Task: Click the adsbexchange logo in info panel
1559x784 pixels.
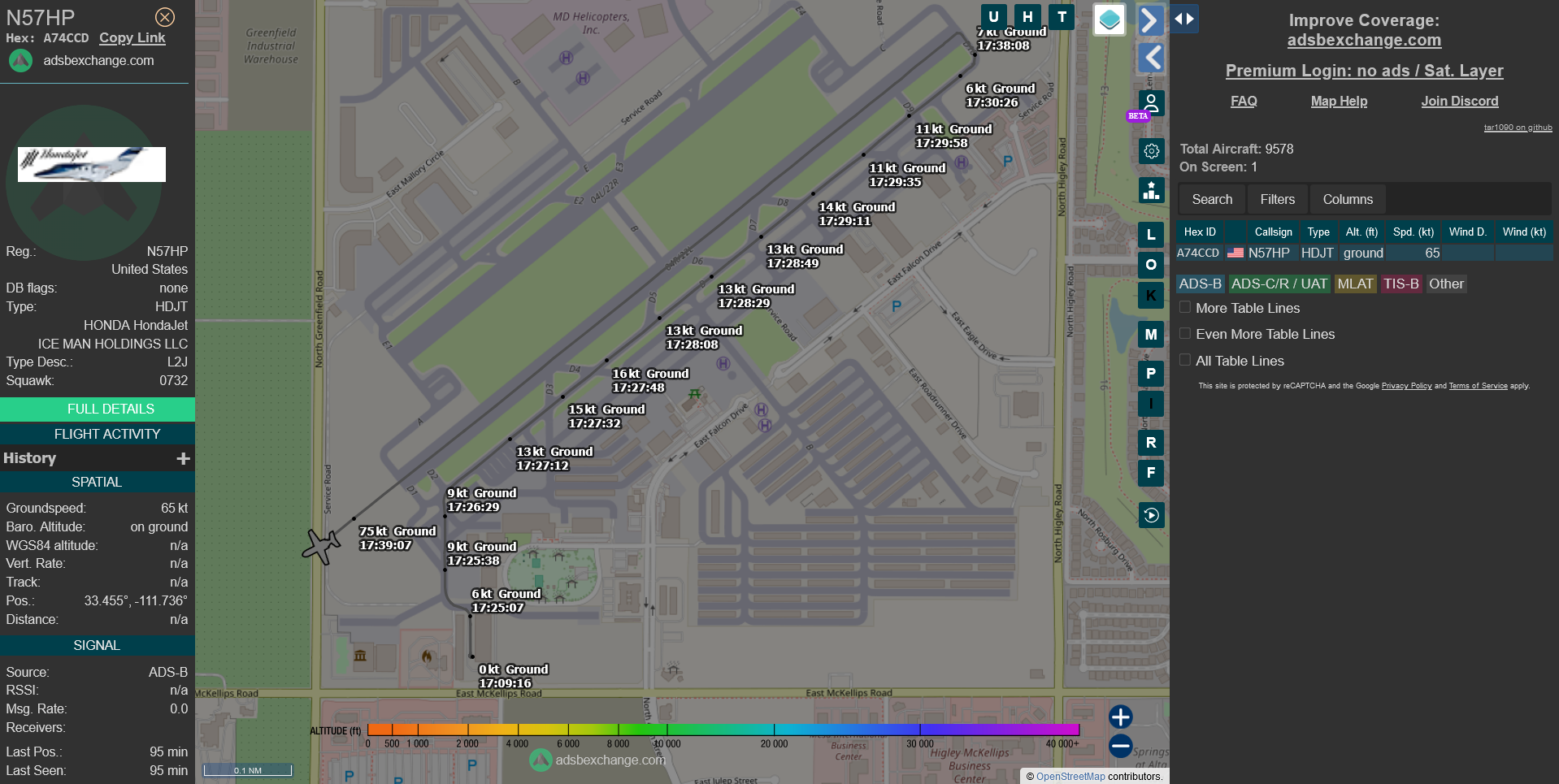Action: 20,61
